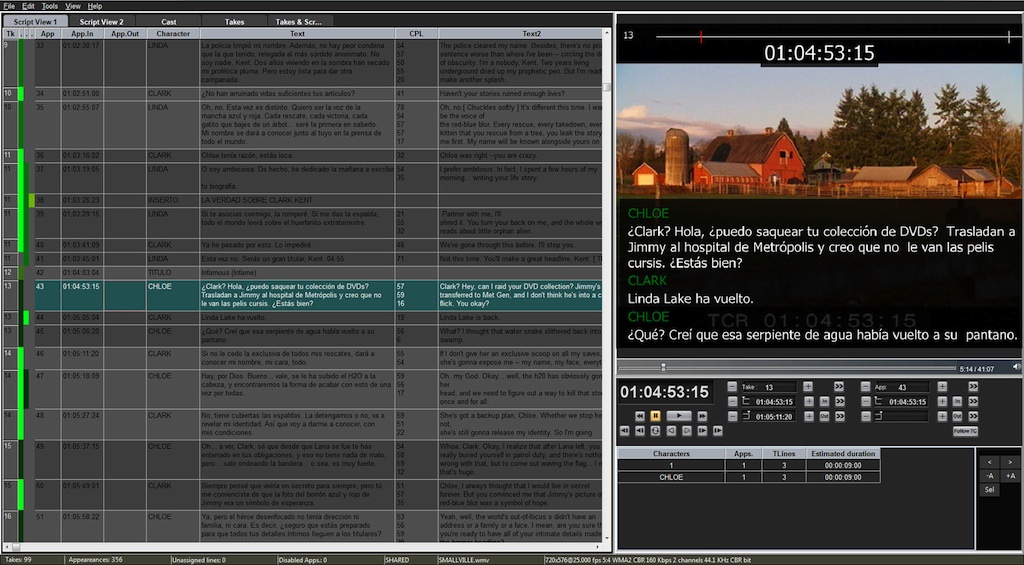Click the -A button
Image resolution: width=1024 pixels, height=565 pixels.
coord(990,476)
